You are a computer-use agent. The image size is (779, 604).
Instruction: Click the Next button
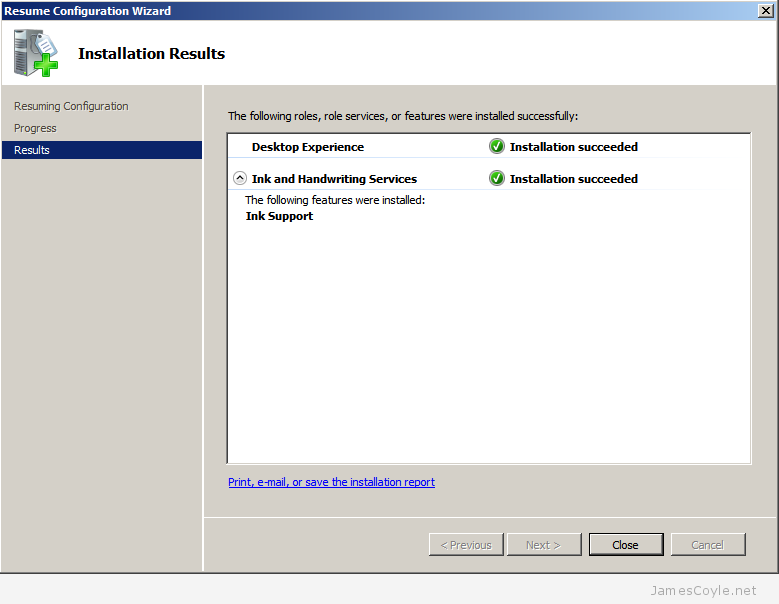(x=544, y=545)
